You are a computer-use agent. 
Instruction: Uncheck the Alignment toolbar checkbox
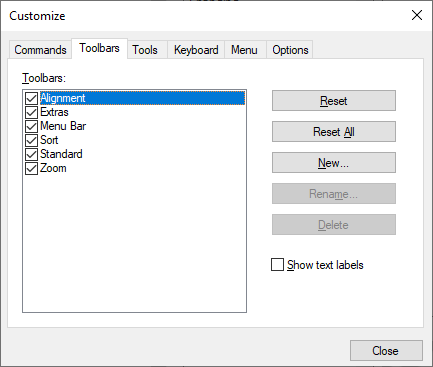pyautogui.click(x=31, y=98)
